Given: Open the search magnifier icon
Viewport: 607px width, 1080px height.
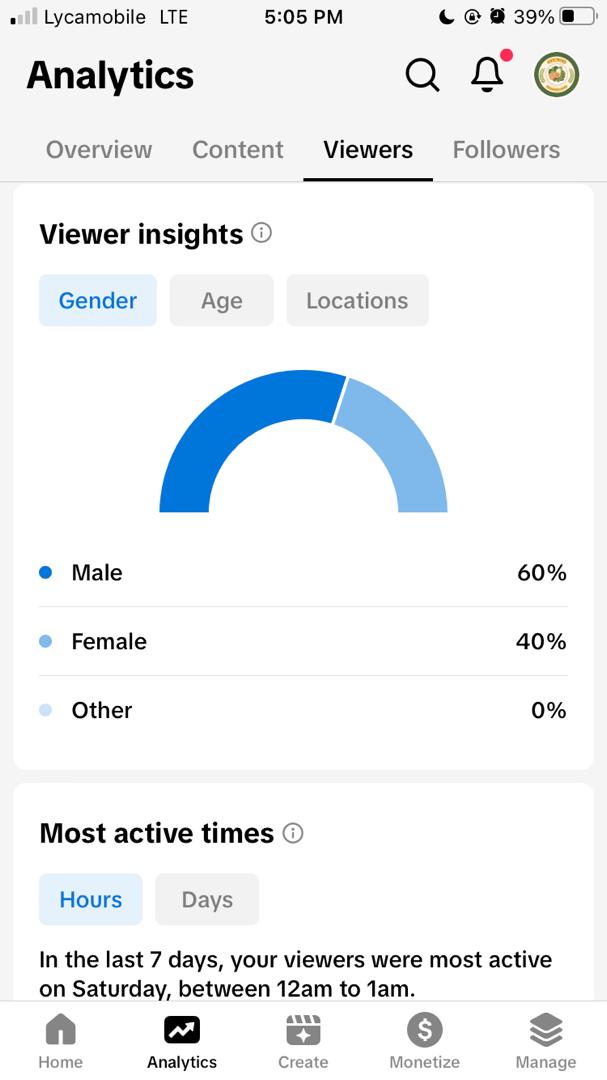Looking at the screenshot, I should (422, 74).
